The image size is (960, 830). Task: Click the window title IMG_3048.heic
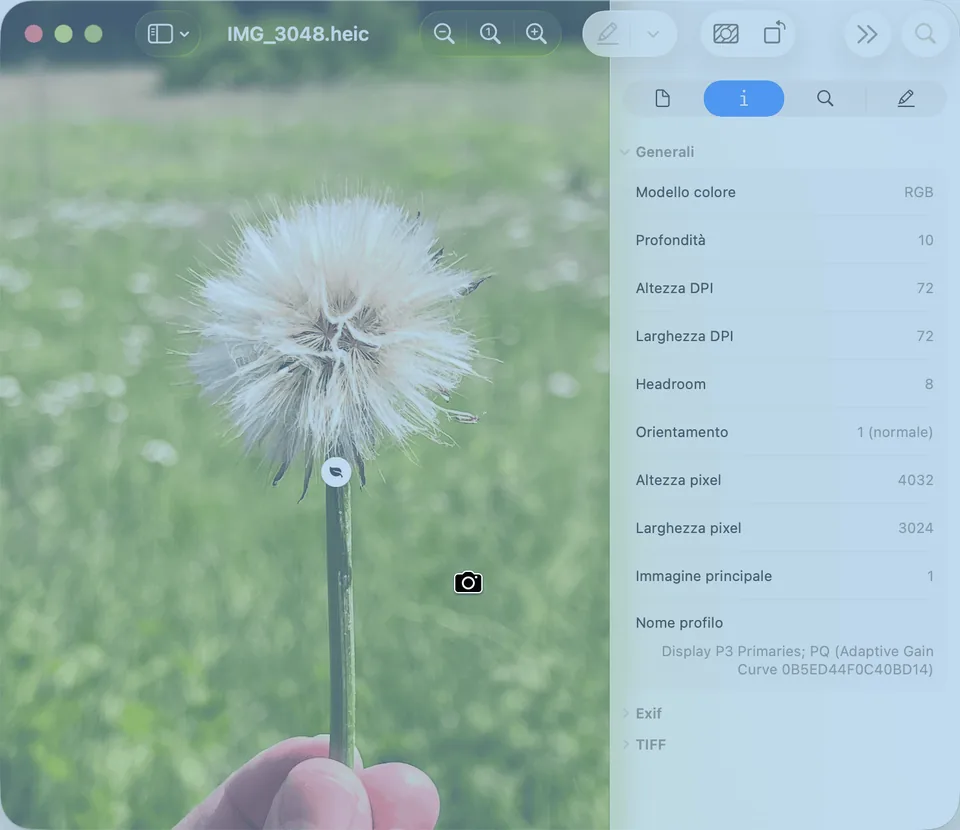(x=298, y=34)
